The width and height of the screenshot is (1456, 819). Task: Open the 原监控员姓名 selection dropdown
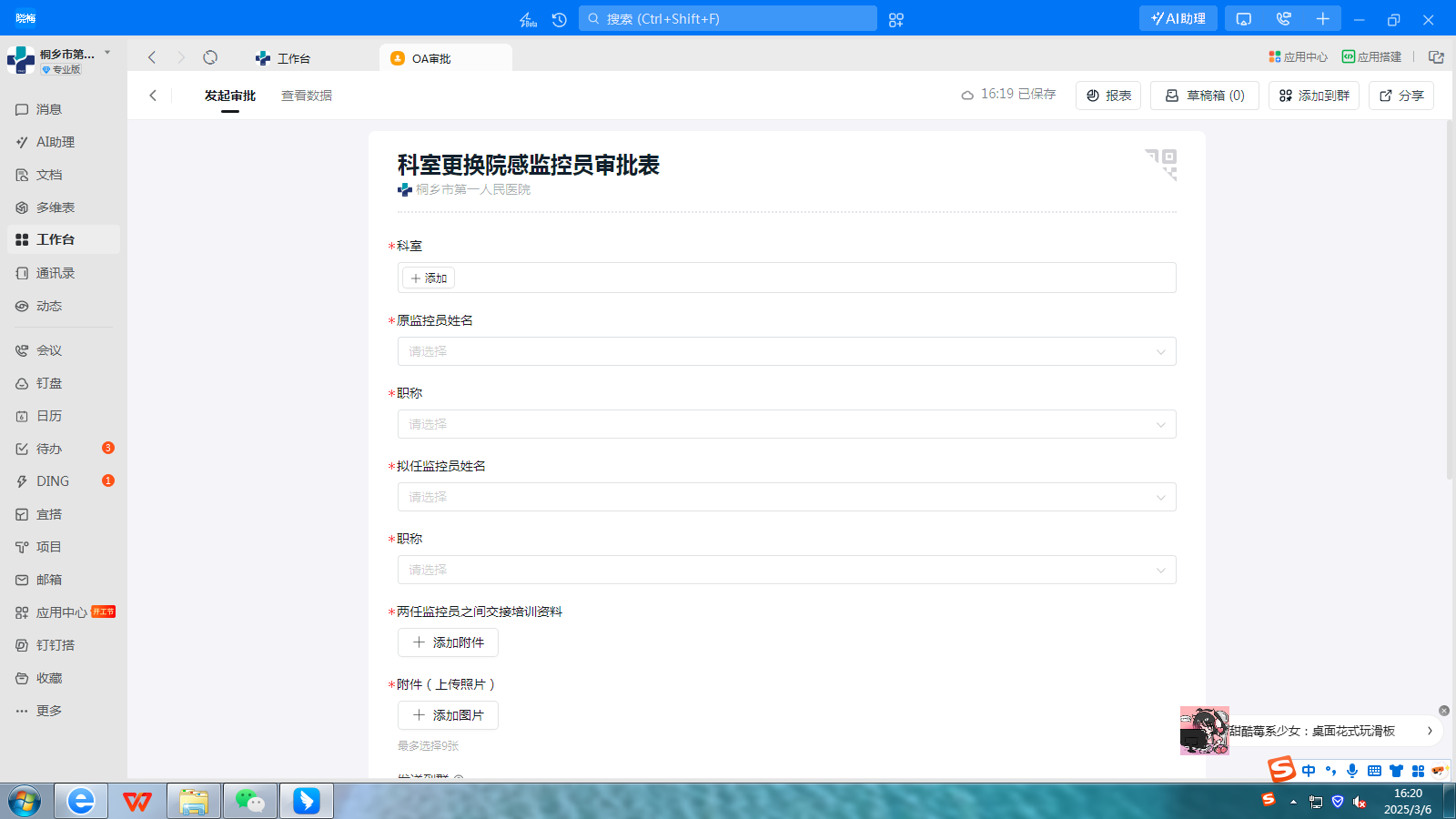(x=787, y=351)
